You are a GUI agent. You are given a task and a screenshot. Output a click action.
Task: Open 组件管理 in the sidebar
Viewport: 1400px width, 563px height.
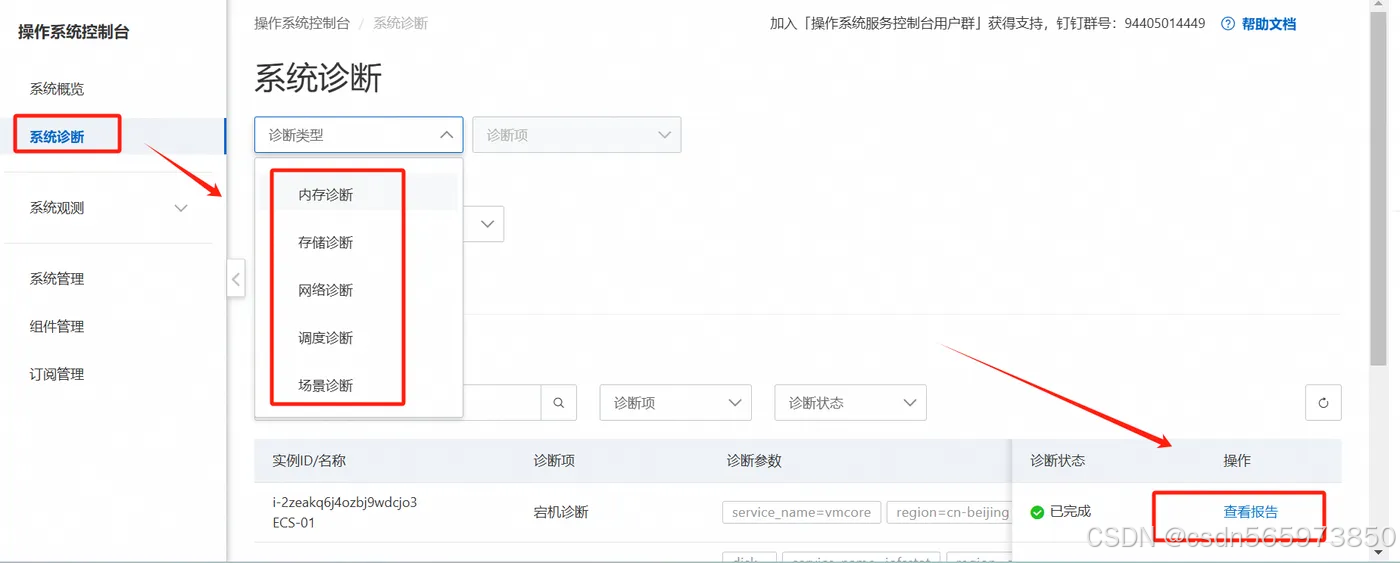tap(57, 326)
